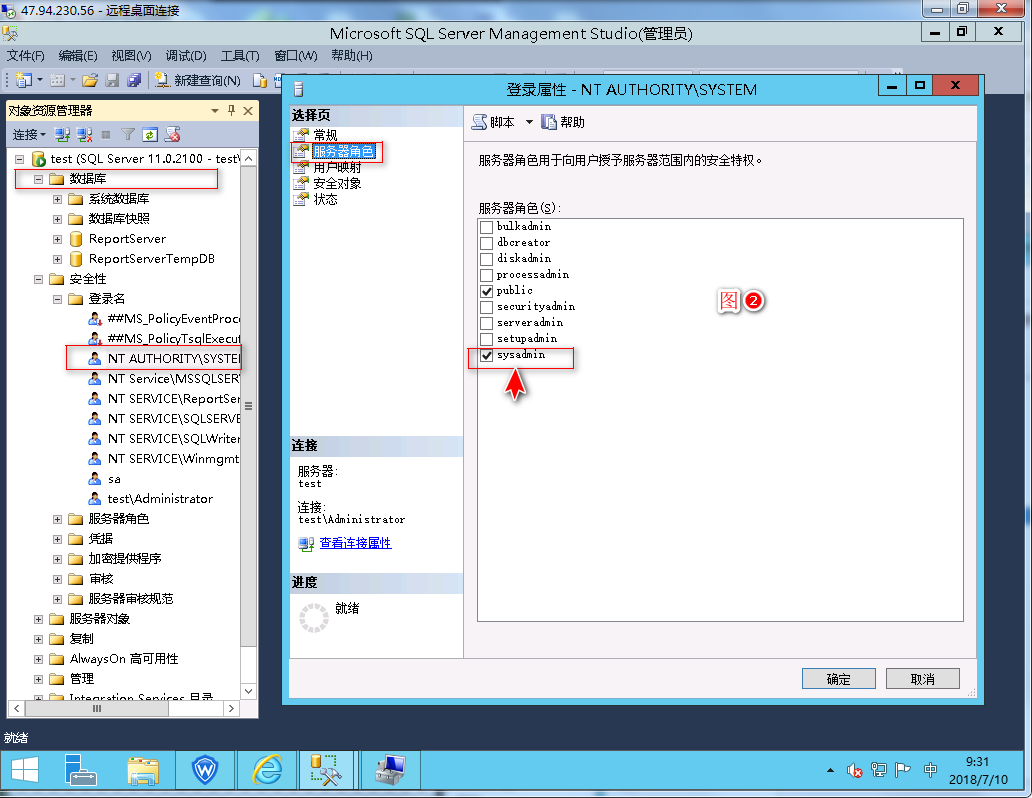Expand the 凭据 tree node

[x=57, y=539]
